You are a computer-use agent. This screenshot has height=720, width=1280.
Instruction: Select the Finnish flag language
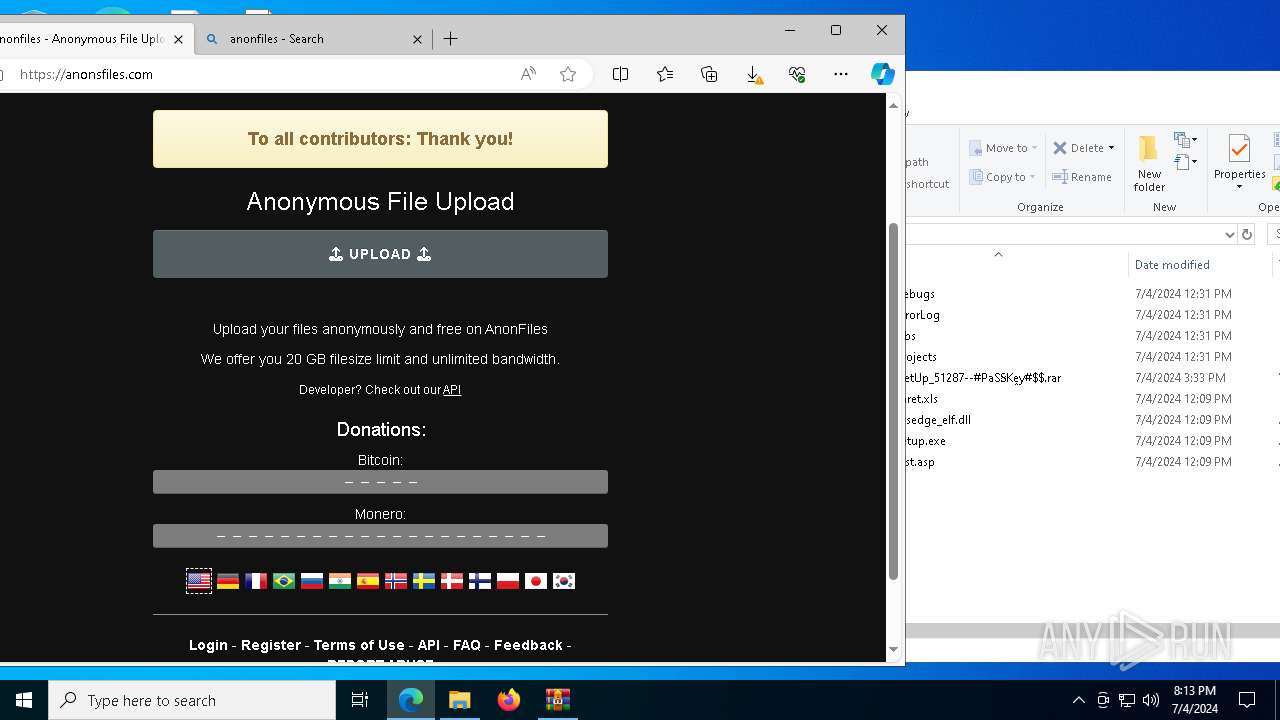480,581
